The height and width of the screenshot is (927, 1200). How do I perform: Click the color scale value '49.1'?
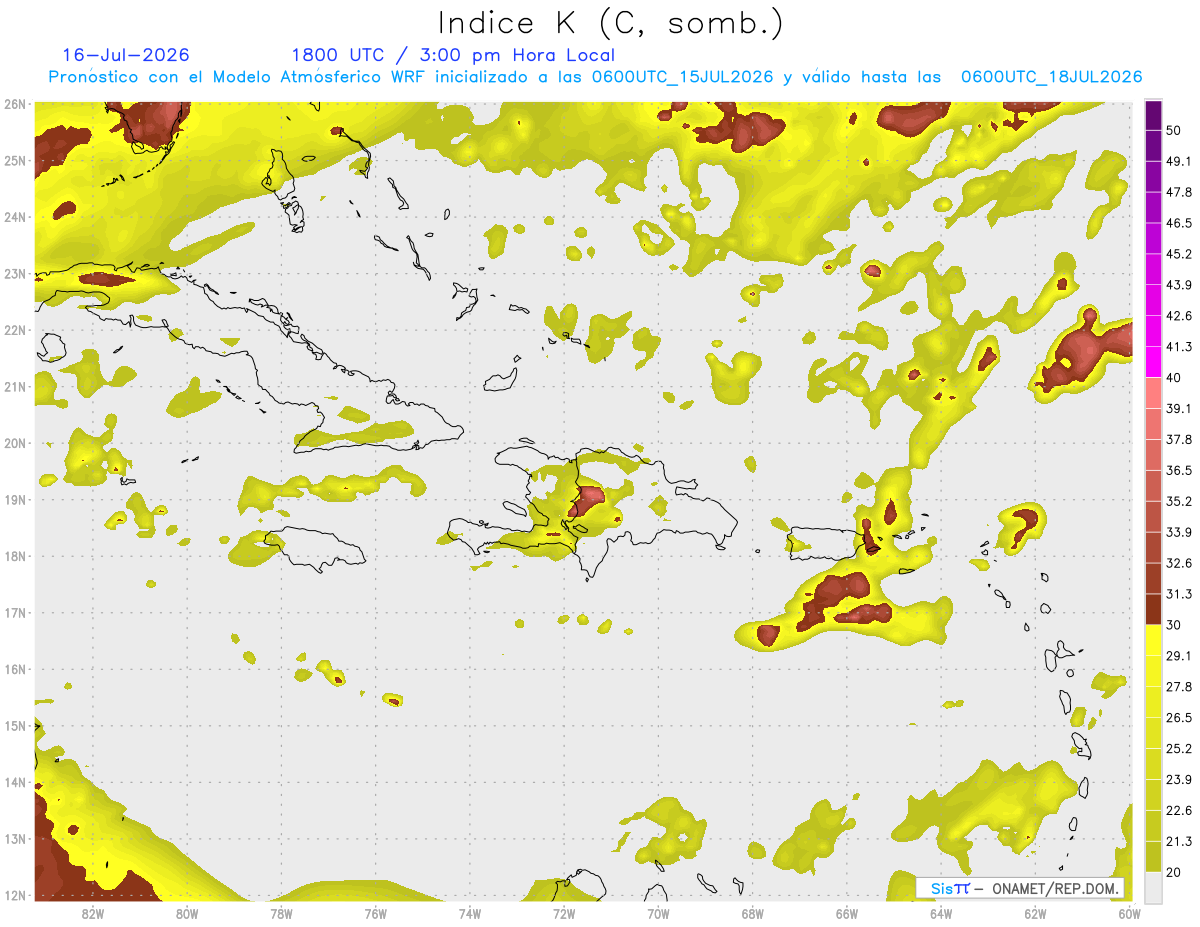pos(1179,161)
